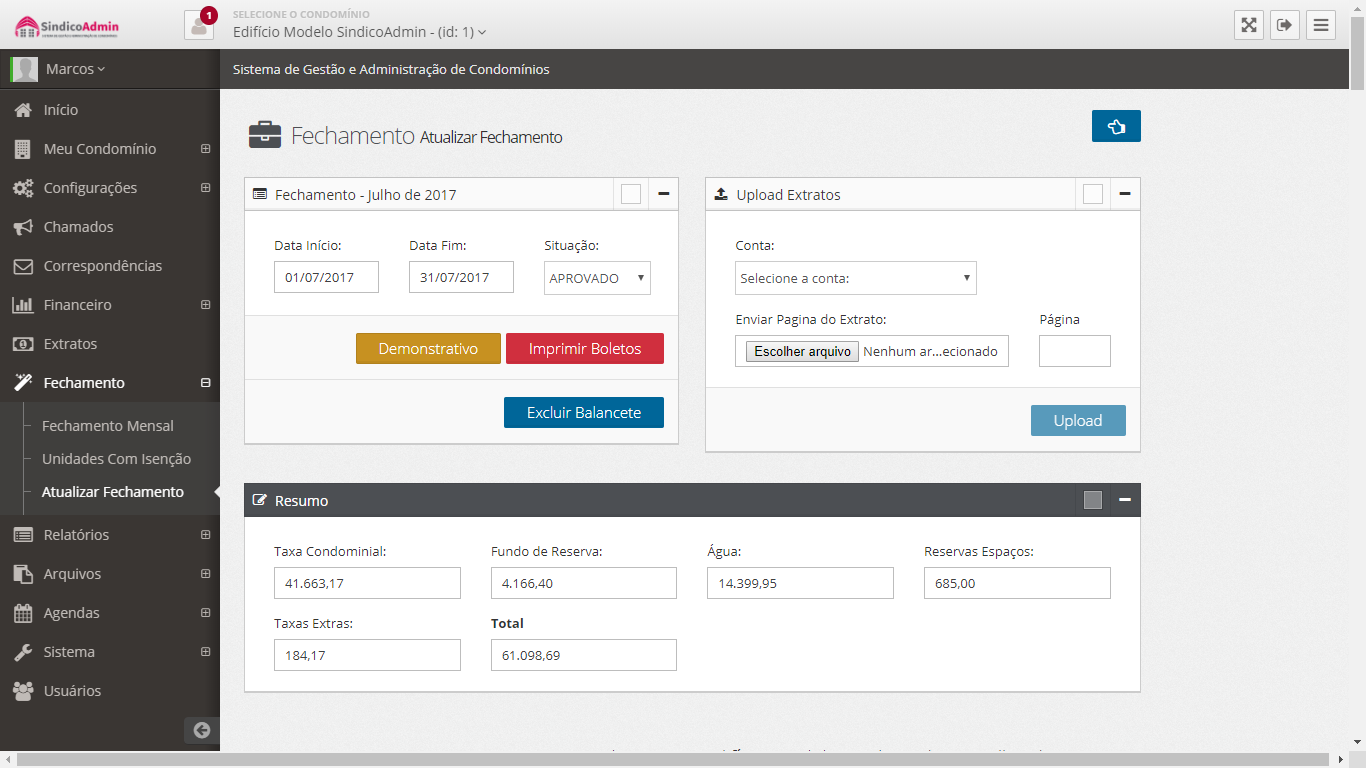Click the Upload button
The width and height of the screenshot is (1366, 768).
tap(1078, 421)
